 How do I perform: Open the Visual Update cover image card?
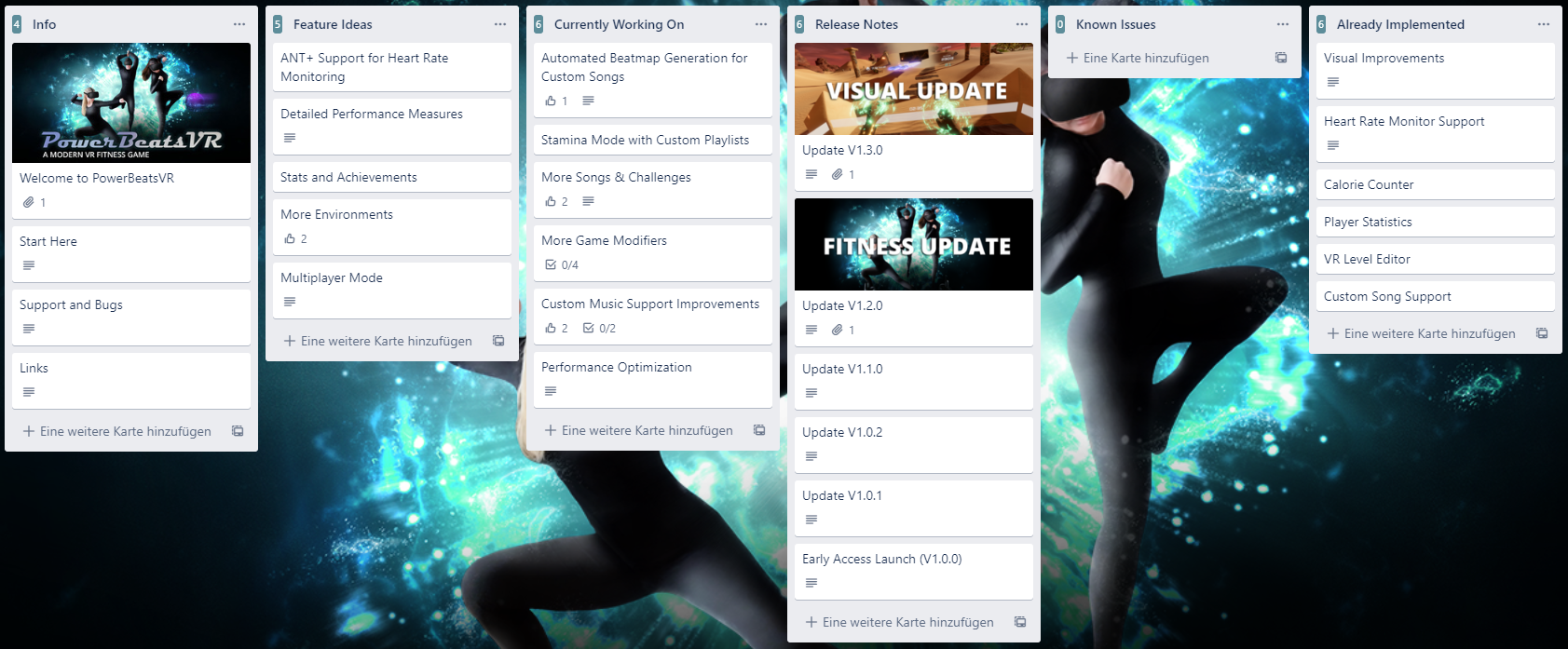pyautogui.click(x=913, y=89)
